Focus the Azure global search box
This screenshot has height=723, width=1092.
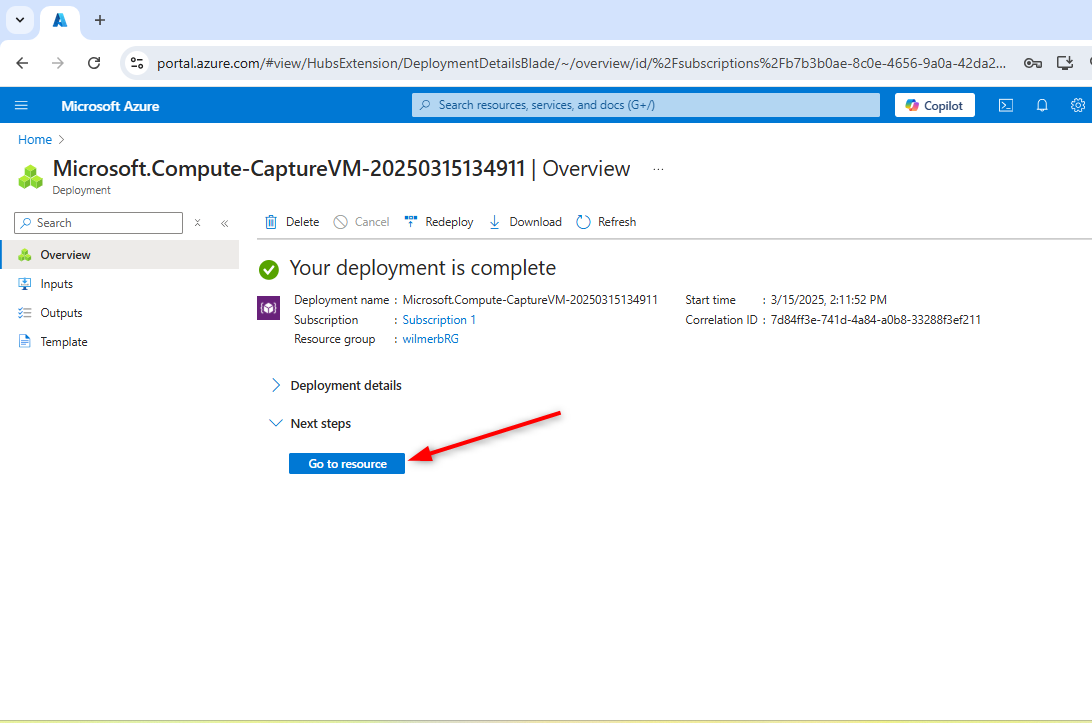coord(646,105)
